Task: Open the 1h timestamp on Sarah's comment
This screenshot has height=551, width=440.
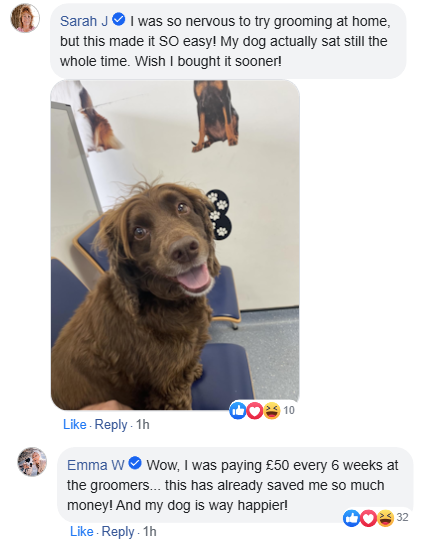Action: (x=143, y=424)
